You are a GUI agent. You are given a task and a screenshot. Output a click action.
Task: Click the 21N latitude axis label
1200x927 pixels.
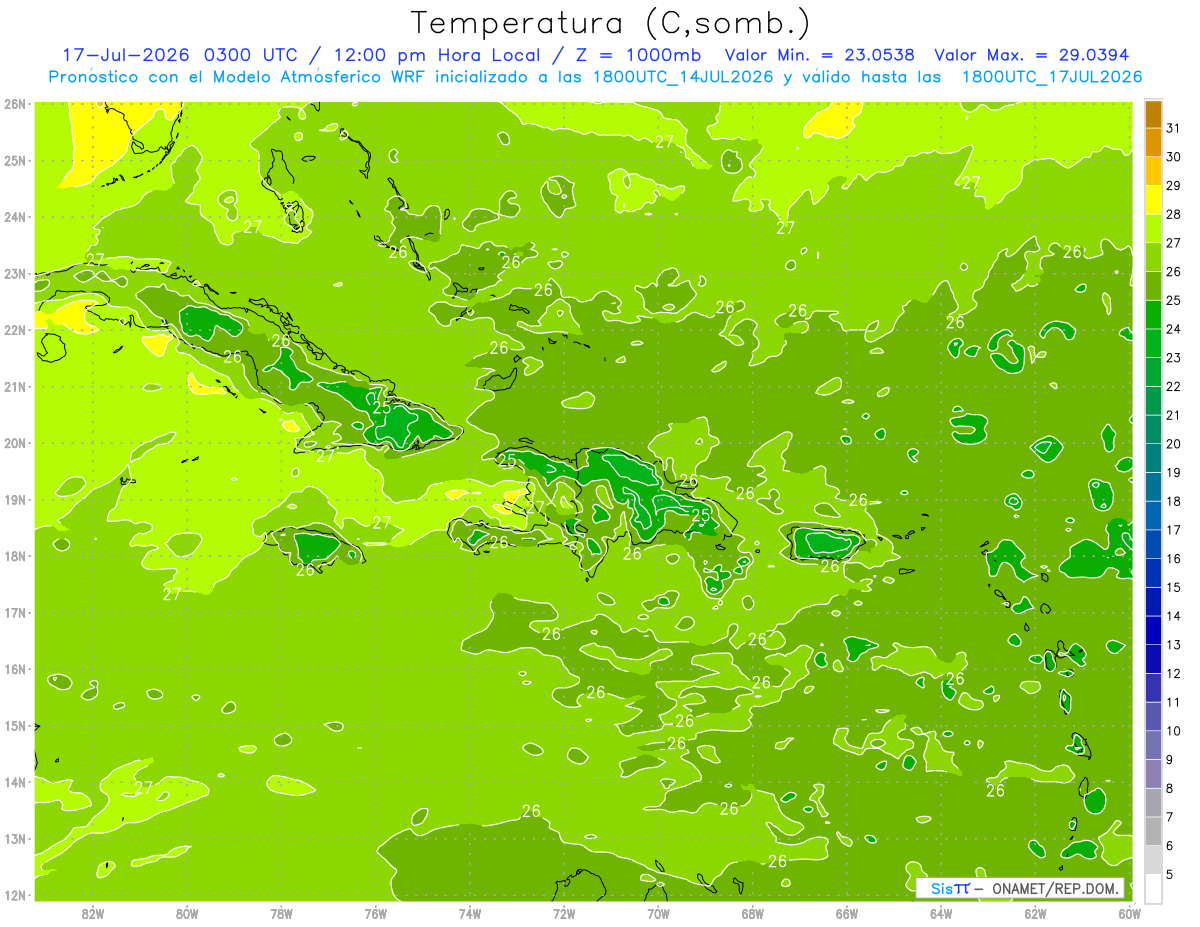[15, 386]
